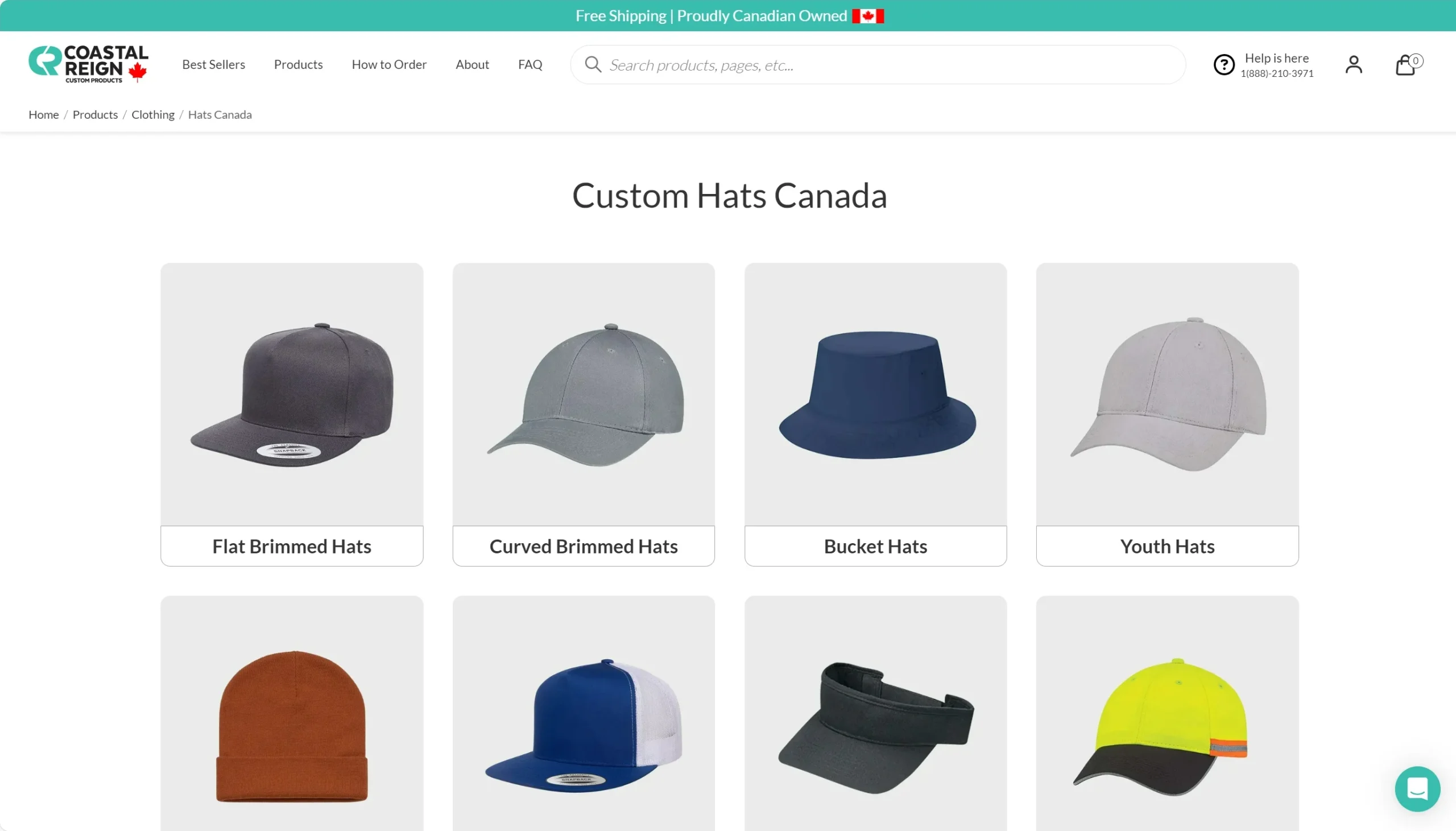Click the orange beanie thumbnail
This screenshot has height=831, width=1456.
point(292,725)
